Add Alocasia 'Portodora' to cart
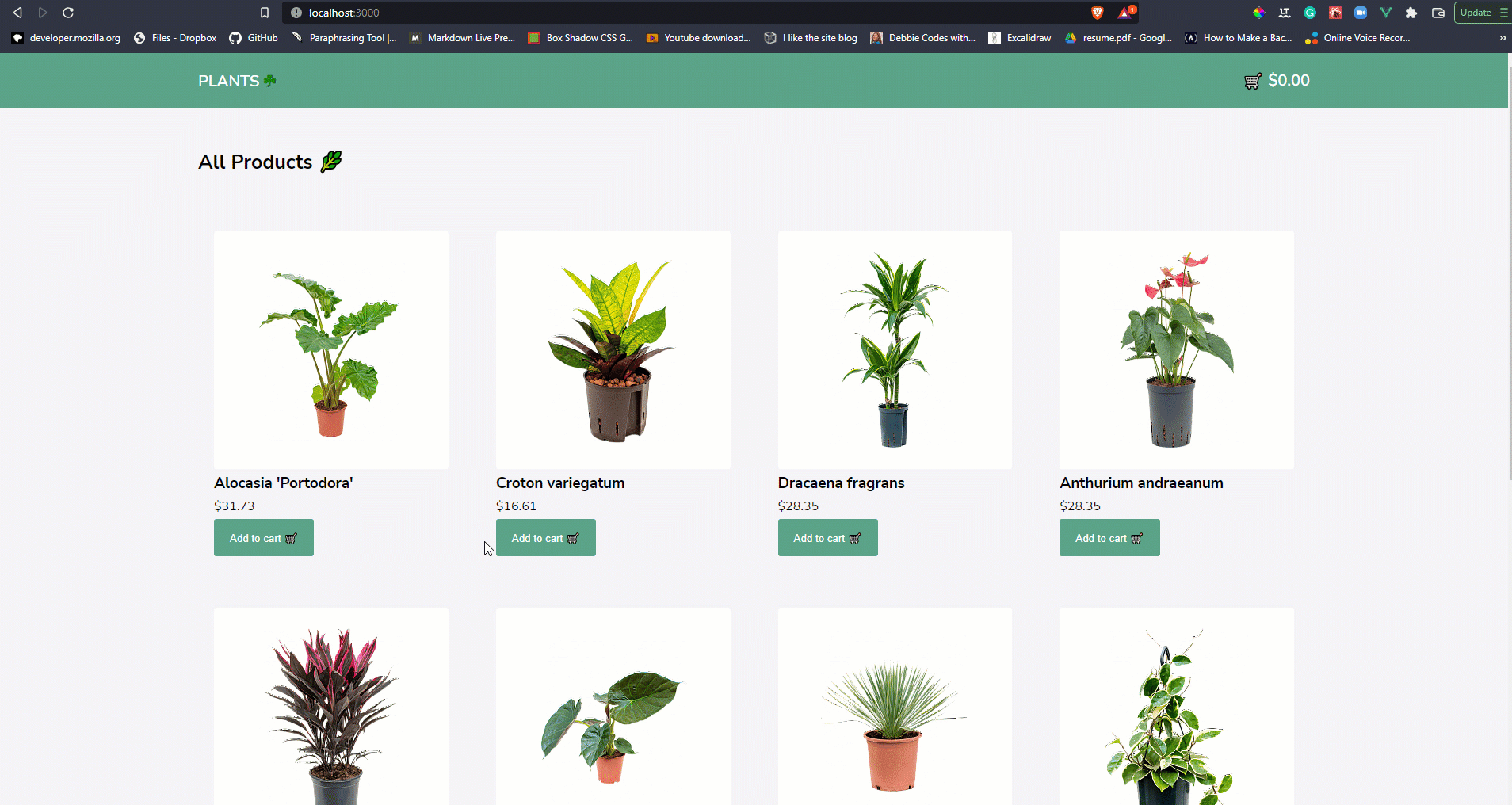Screen dimensions: 1512x805 264,538
